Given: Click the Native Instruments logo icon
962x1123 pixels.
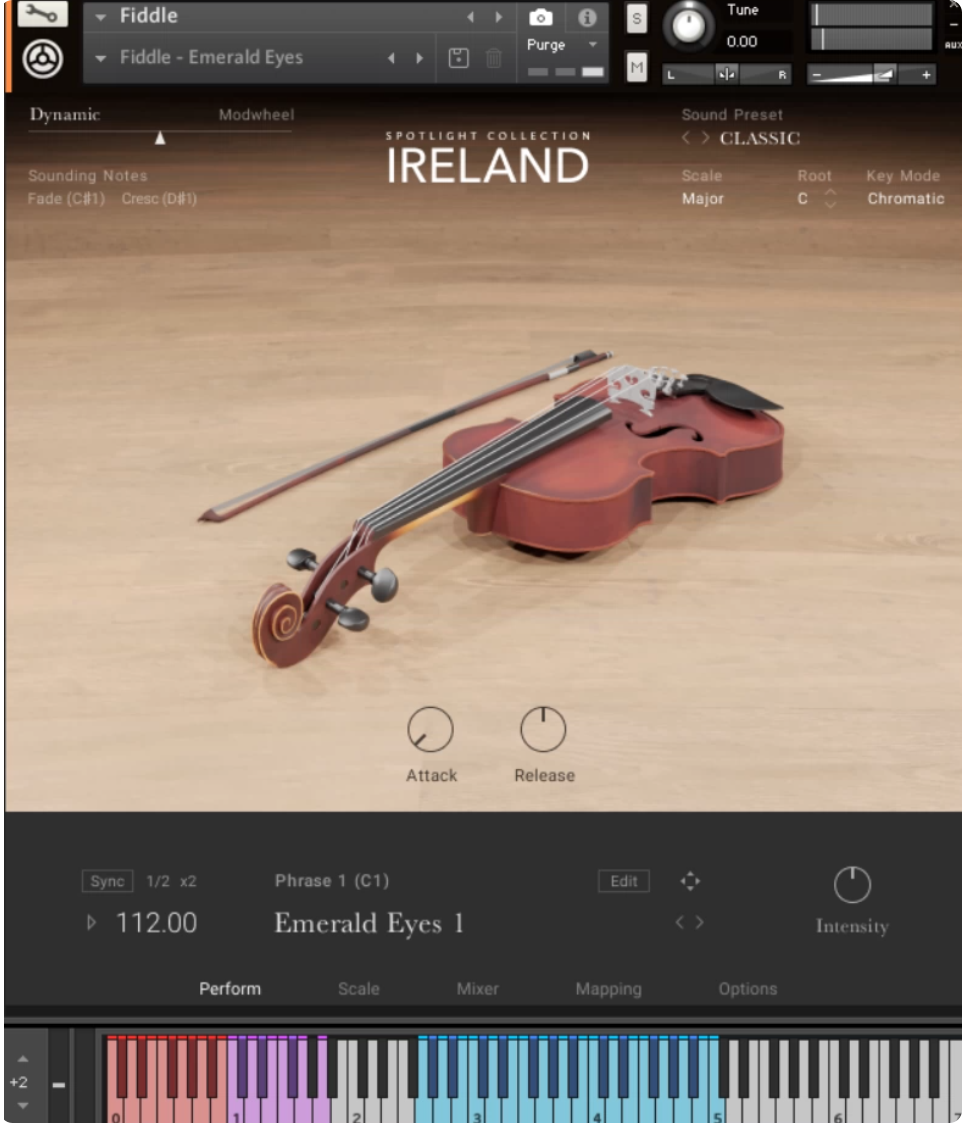Looking at the screenshot, I should (x=42, y=59).
